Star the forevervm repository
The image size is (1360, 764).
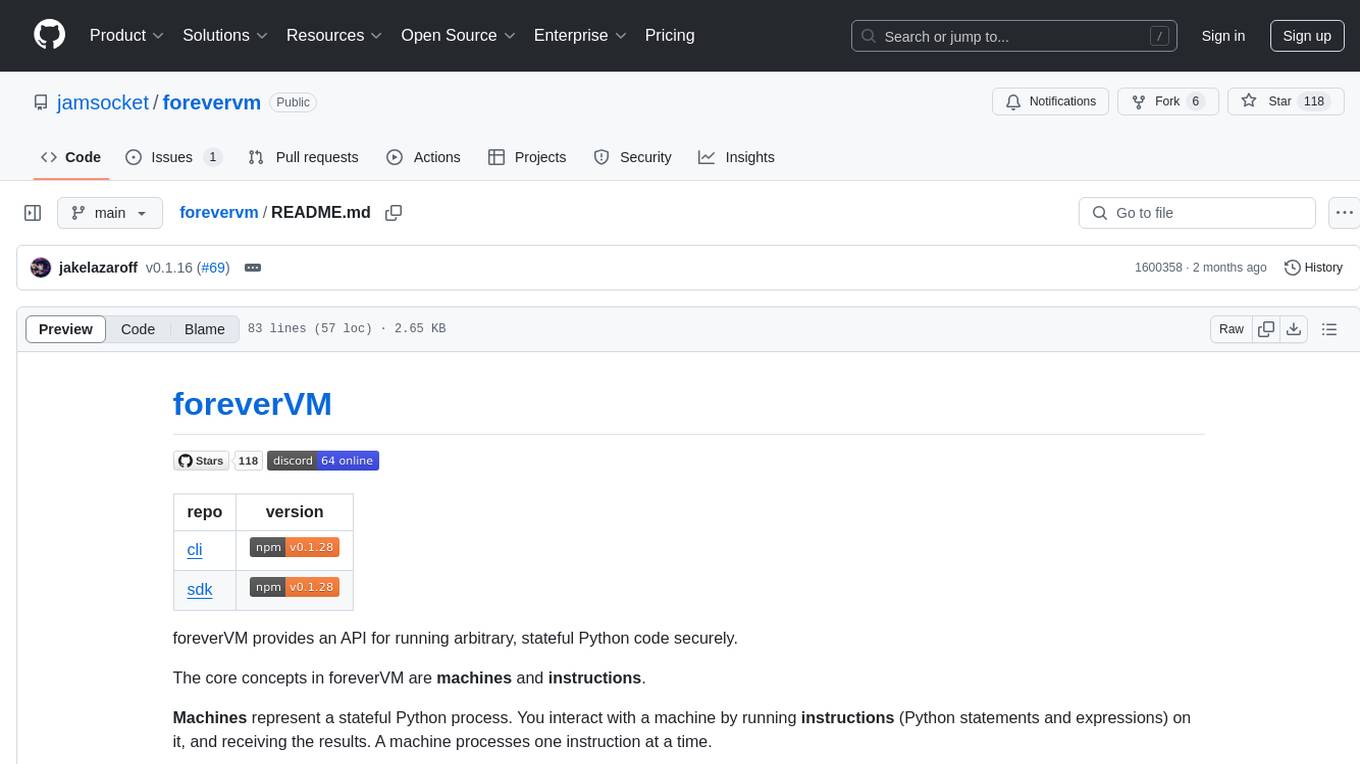pyautogui.click(x=1286, y=101)
